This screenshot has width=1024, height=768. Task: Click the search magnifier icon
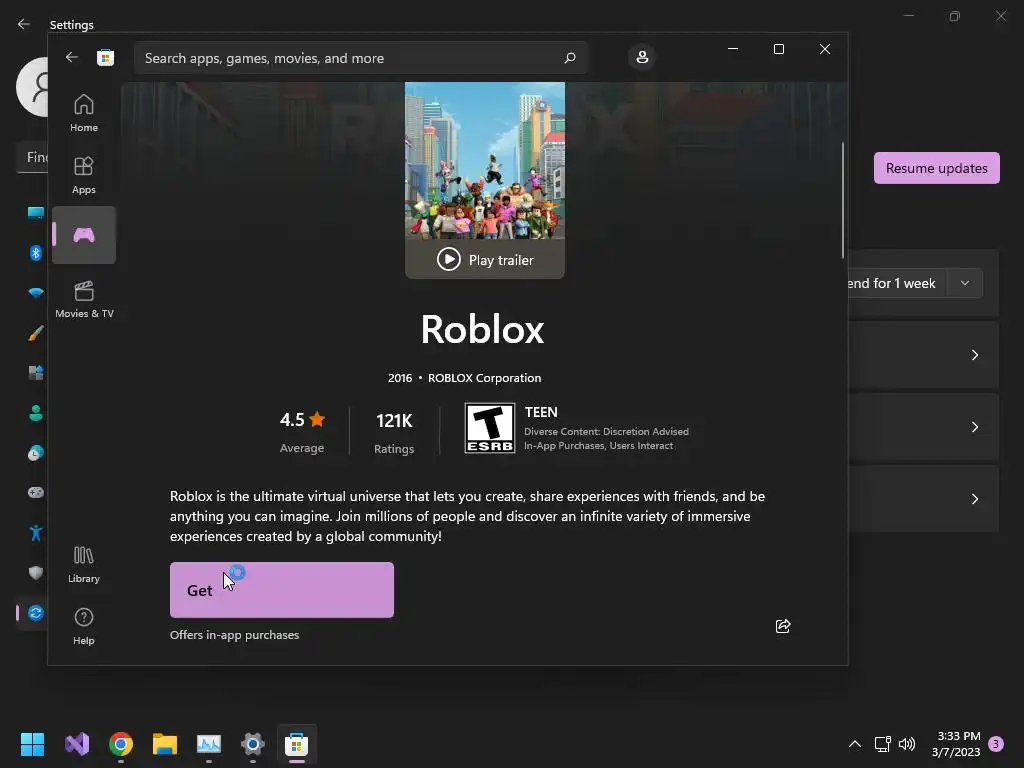point(569,57)
